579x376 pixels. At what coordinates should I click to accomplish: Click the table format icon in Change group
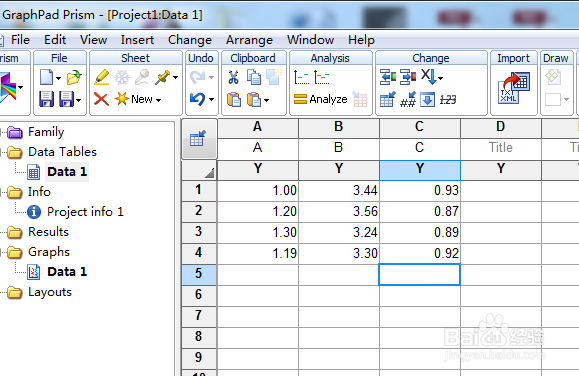(x=388, y=99)
